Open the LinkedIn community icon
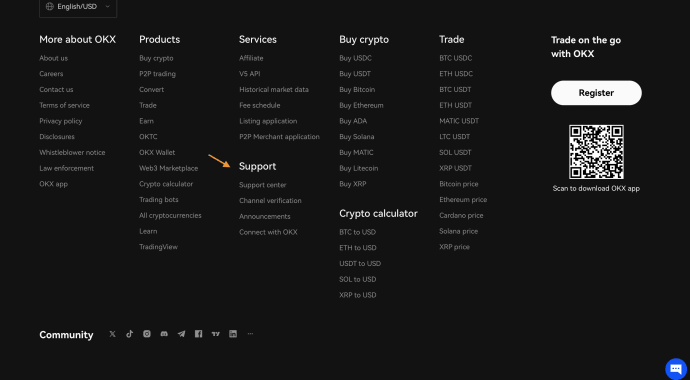 [x=233, y=334]
